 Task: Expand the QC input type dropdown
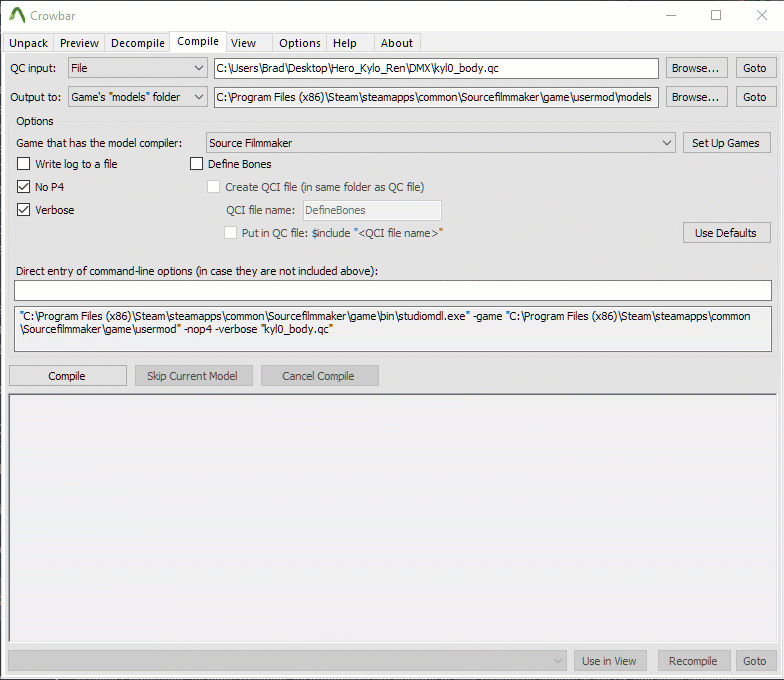(138, 68)
